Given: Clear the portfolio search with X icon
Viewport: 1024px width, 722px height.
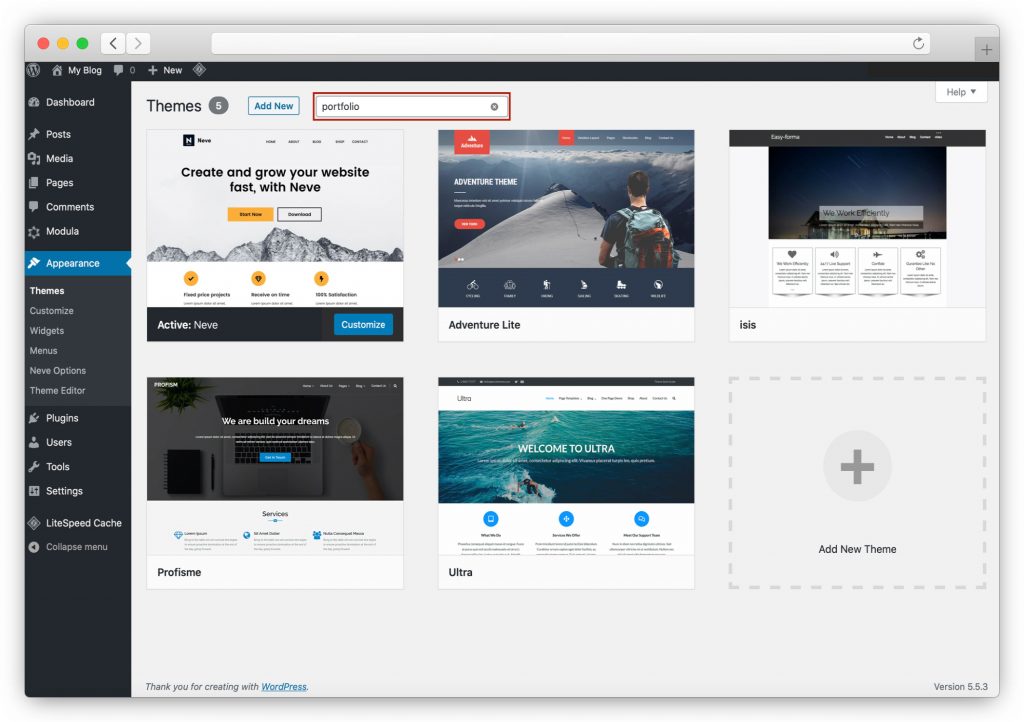Looking at the screenshot, I should coord(494,106).
